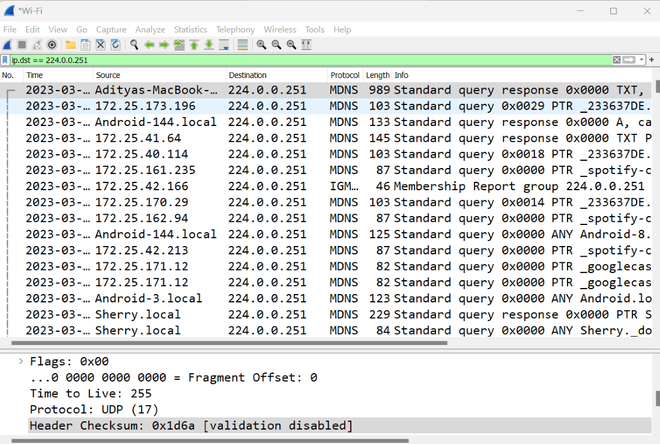Sort packets by Info column header
The height and width of the screenshot is (444, 660).
point(522,75)
